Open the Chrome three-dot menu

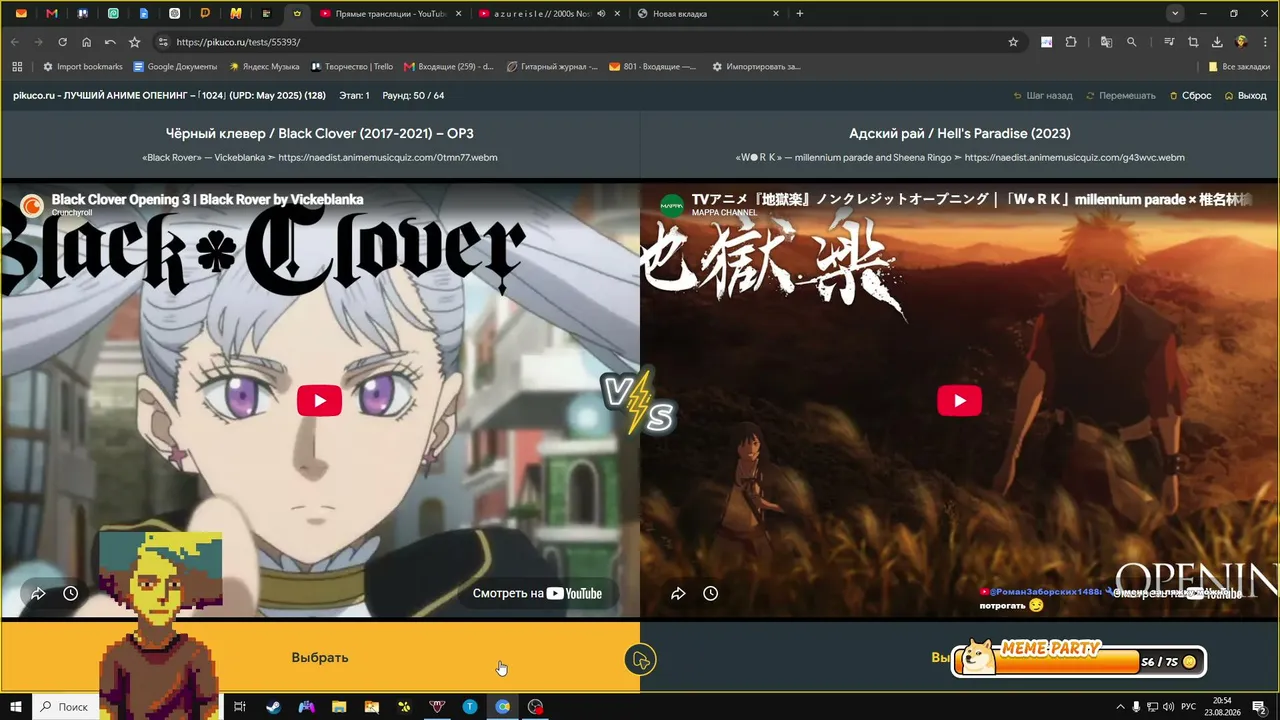(x=1265, y=42)
